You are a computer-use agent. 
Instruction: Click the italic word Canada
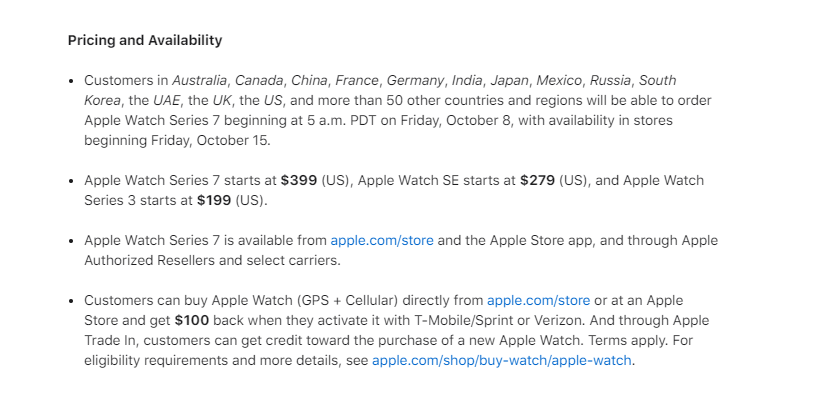pos(259,81)
